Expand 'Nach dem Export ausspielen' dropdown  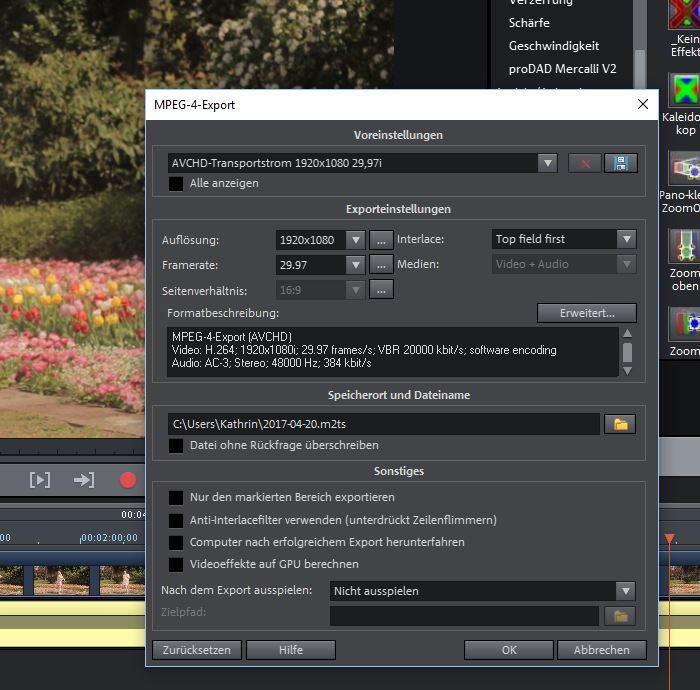click(483, 591)
